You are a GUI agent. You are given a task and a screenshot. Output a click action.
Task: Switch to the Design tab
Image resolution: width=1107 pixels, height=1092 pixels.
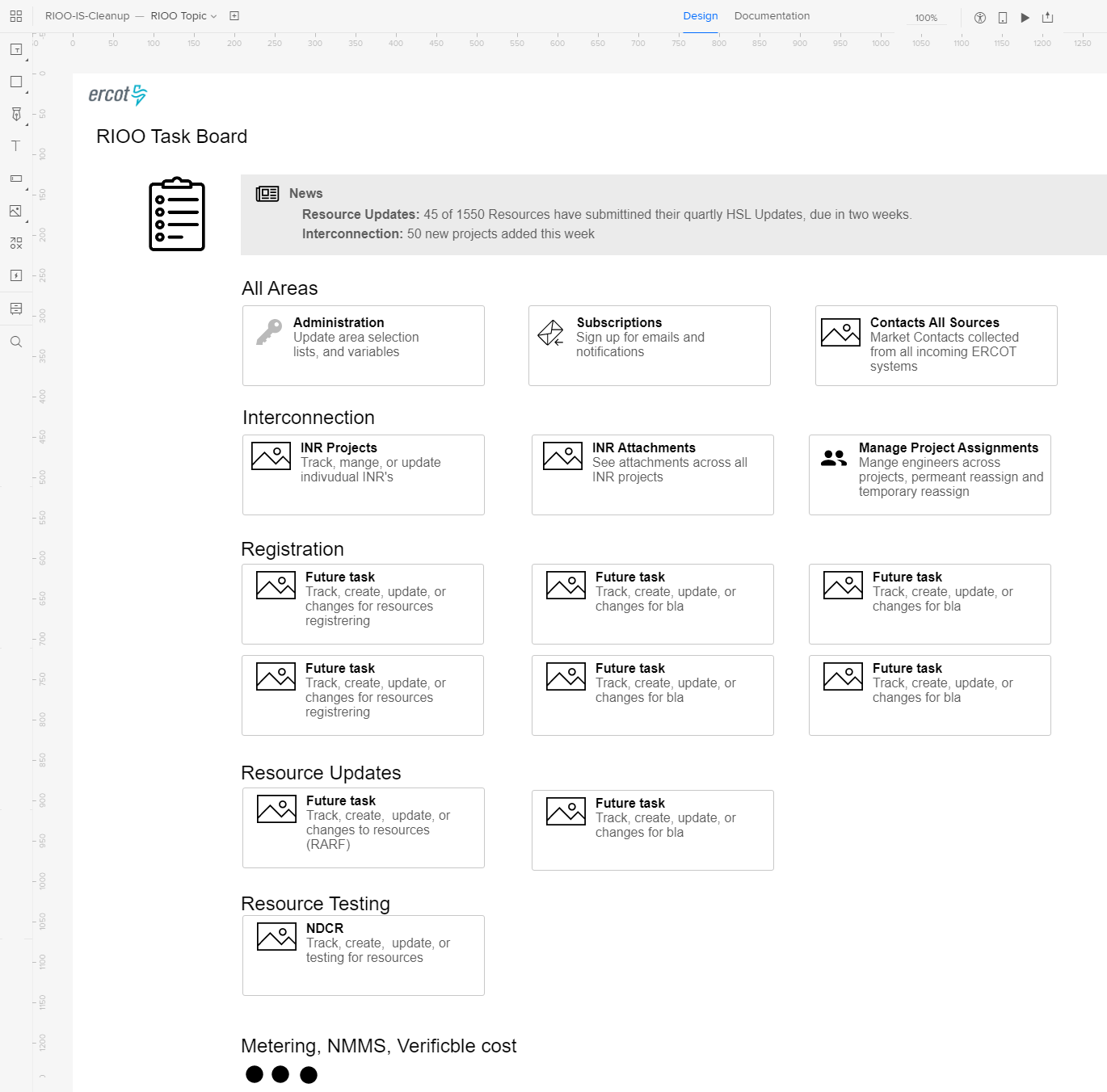[x=700, y=15]
